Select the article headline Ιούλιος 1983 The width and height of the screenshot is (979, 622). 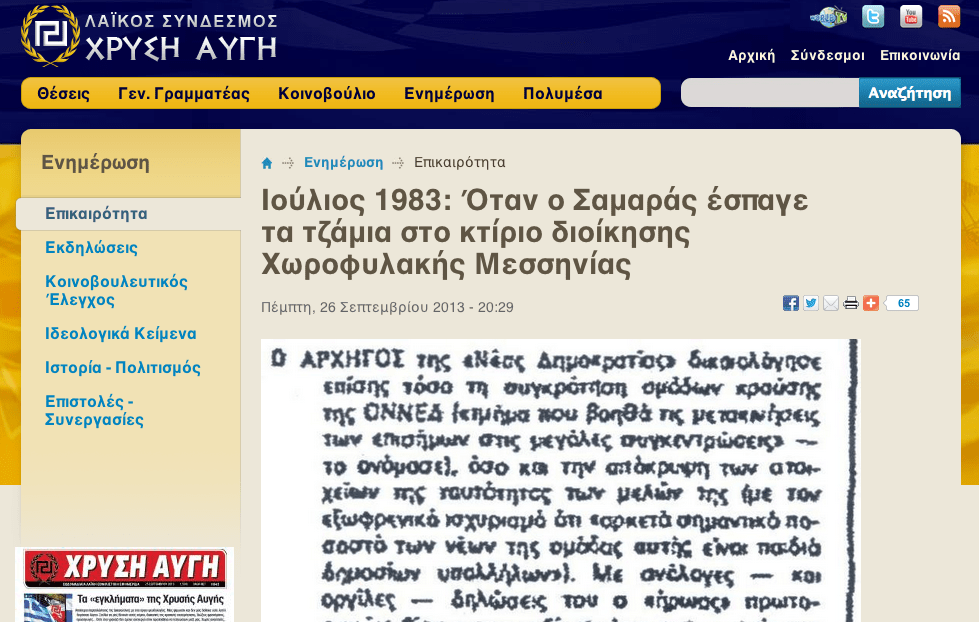tap(534, 232)
